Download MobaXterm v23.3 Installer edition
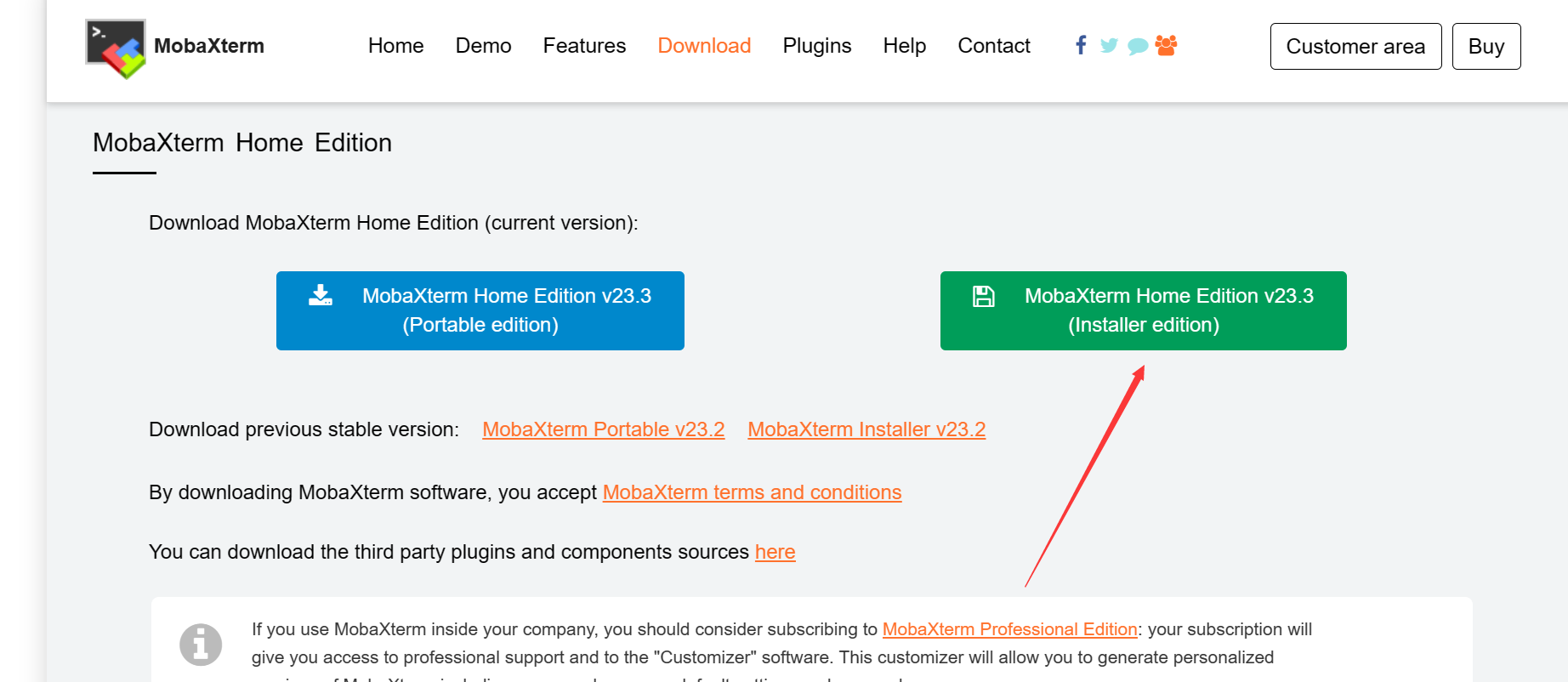Screen dimensions: 1568x682 pyautogui.click(x=1143, y=310)
